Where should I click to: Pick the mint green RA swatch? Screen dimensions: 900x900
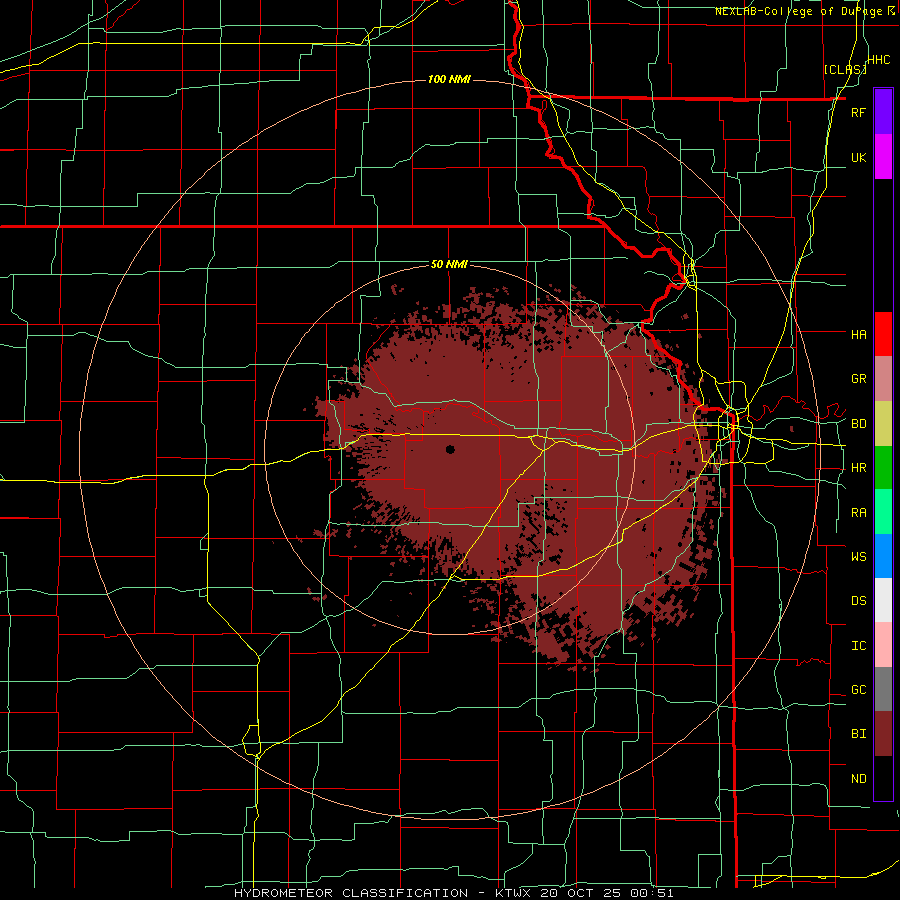click(883, 512)
